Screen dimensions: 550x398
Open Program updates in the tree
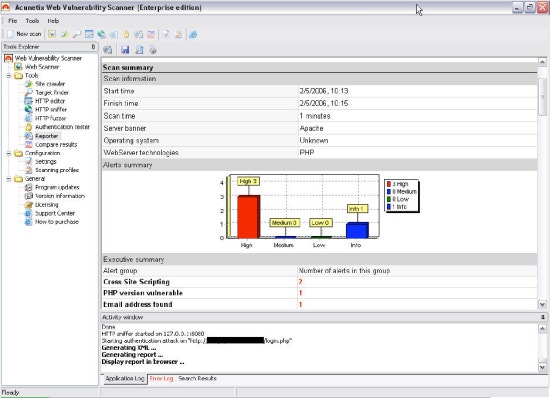pos(57,187)
